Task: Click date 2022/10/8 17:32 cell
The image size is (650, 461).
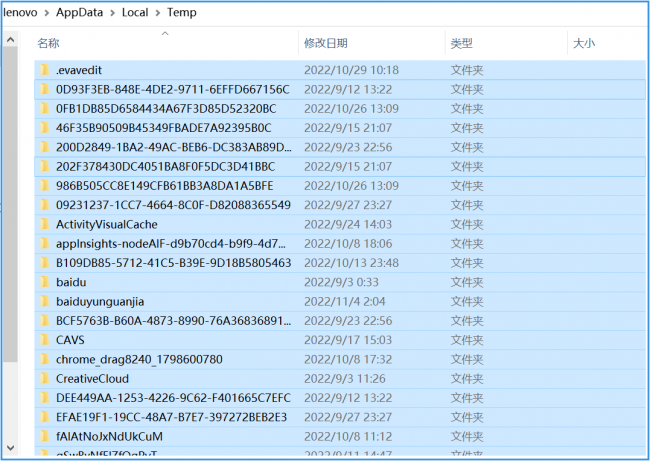Action: pyautogui.click(x=348, y=359)
